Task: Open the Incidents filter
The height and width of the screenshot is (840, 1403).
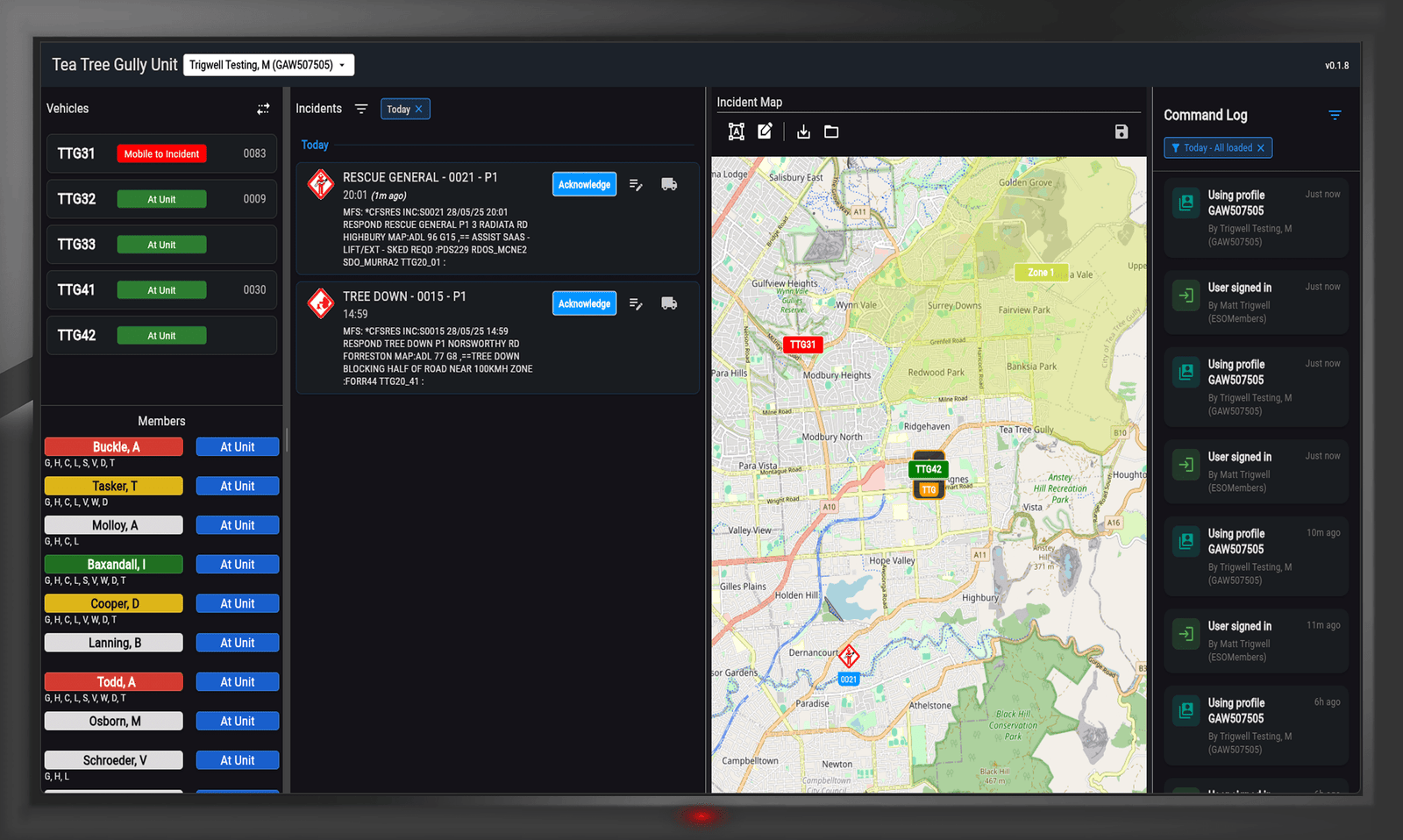Action: pos(362,109)
